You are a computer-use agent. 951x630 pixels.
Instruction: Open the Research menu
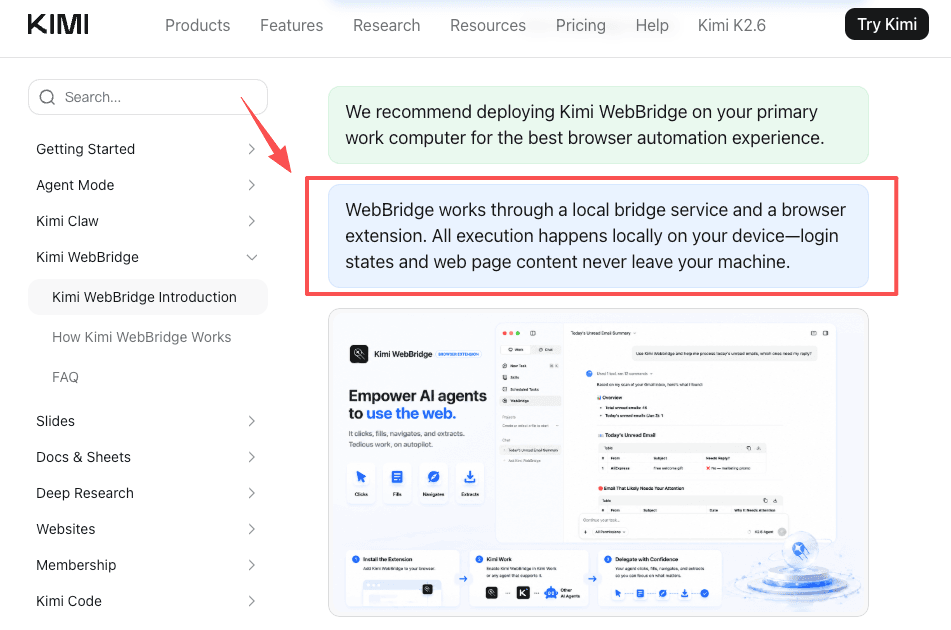pyautogui.click(x=387, y=25)
